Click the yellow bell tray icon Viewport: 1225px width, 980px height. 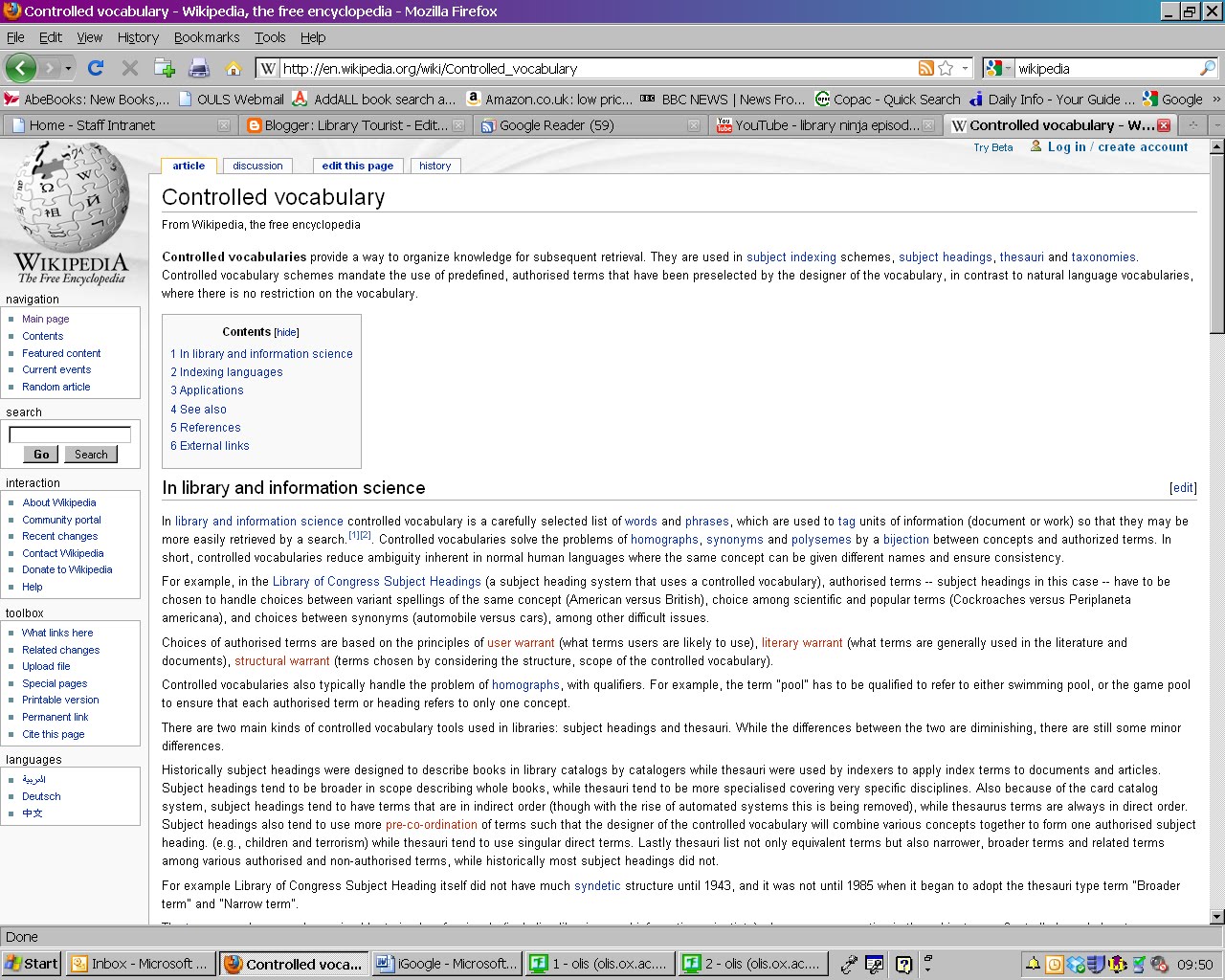1034,965
